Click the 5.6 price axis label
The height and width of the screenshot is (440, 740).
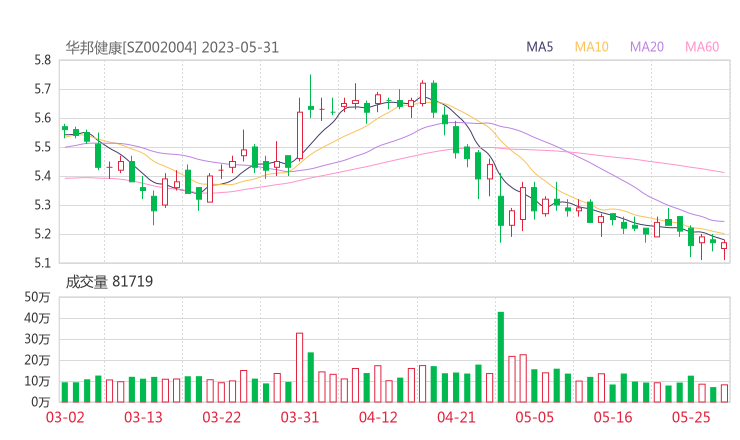pos(42,118)
